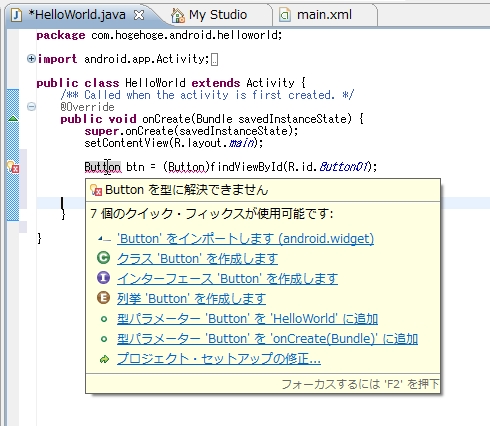This screenshot has height=426, width=490.
Task: Click the house icon on My Studio tab
Action: 178,15
